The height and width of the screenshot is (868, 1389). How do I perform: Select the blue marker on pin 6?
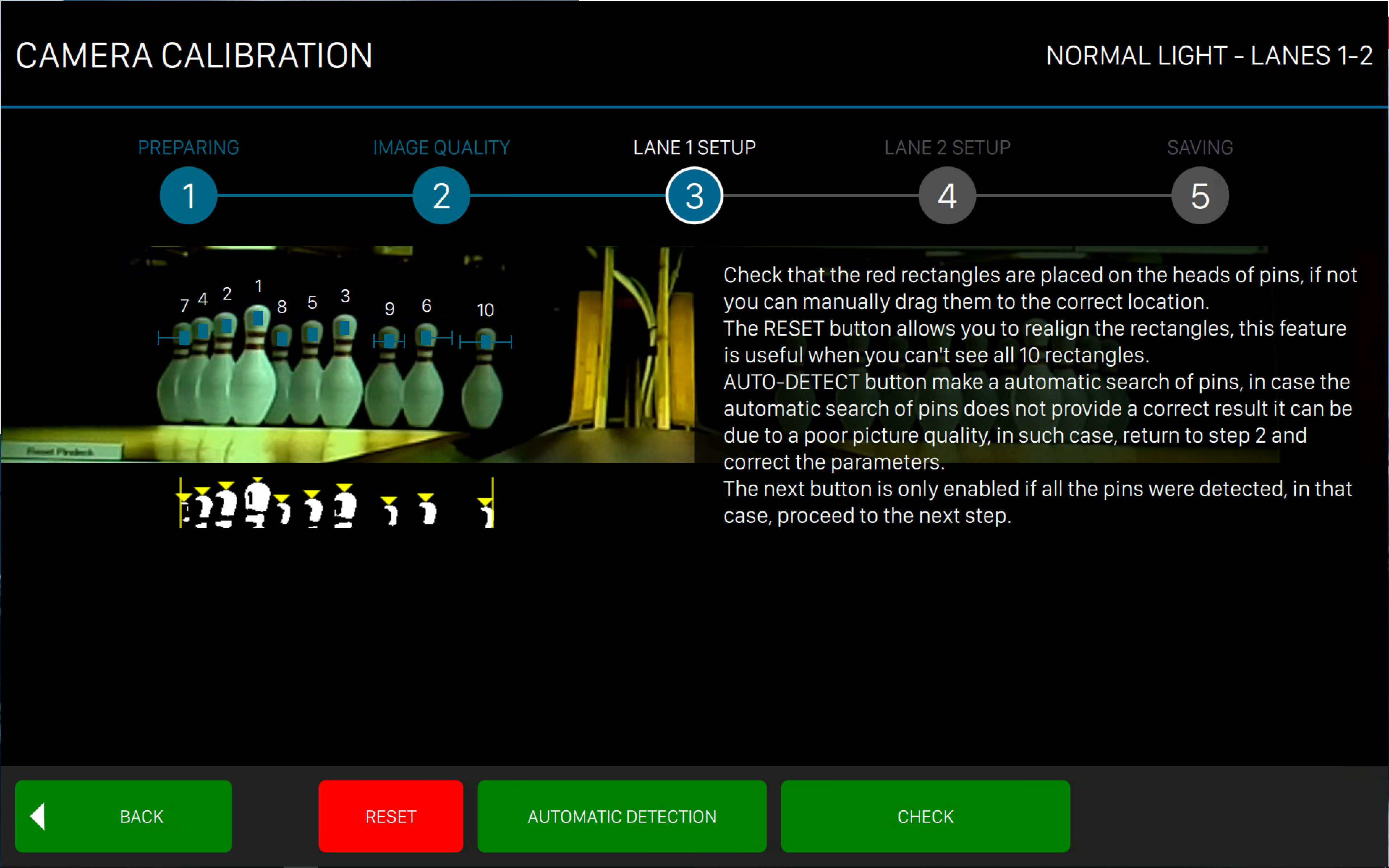coord(426,337)
